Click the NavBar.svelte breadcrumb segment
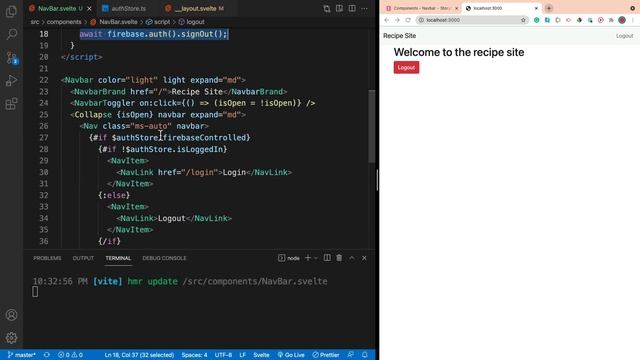Viewport: 640px width, 360px height. tap(114, 22)
